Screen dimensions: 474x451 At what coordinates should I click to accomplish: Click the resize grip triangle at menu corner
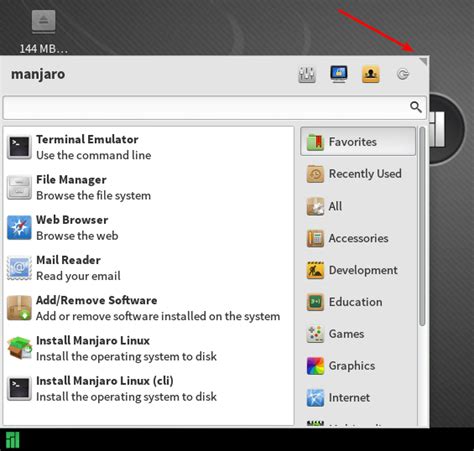(424, 61)
